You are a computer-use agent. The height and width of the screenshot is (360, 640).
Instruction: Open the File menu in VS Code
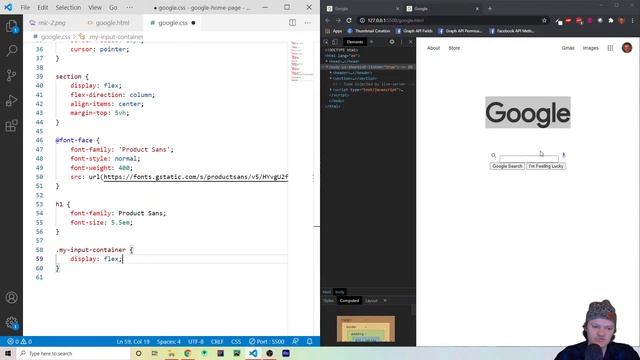pos(25,8)
